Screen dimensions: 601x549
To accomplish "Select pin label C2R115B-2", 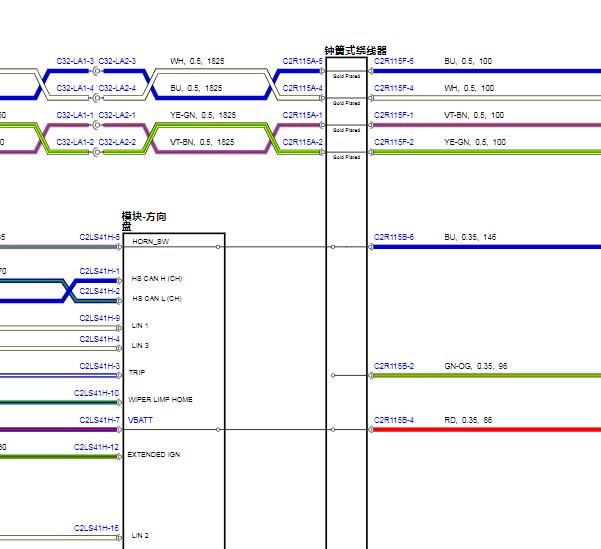I will [x=394, y=366].
